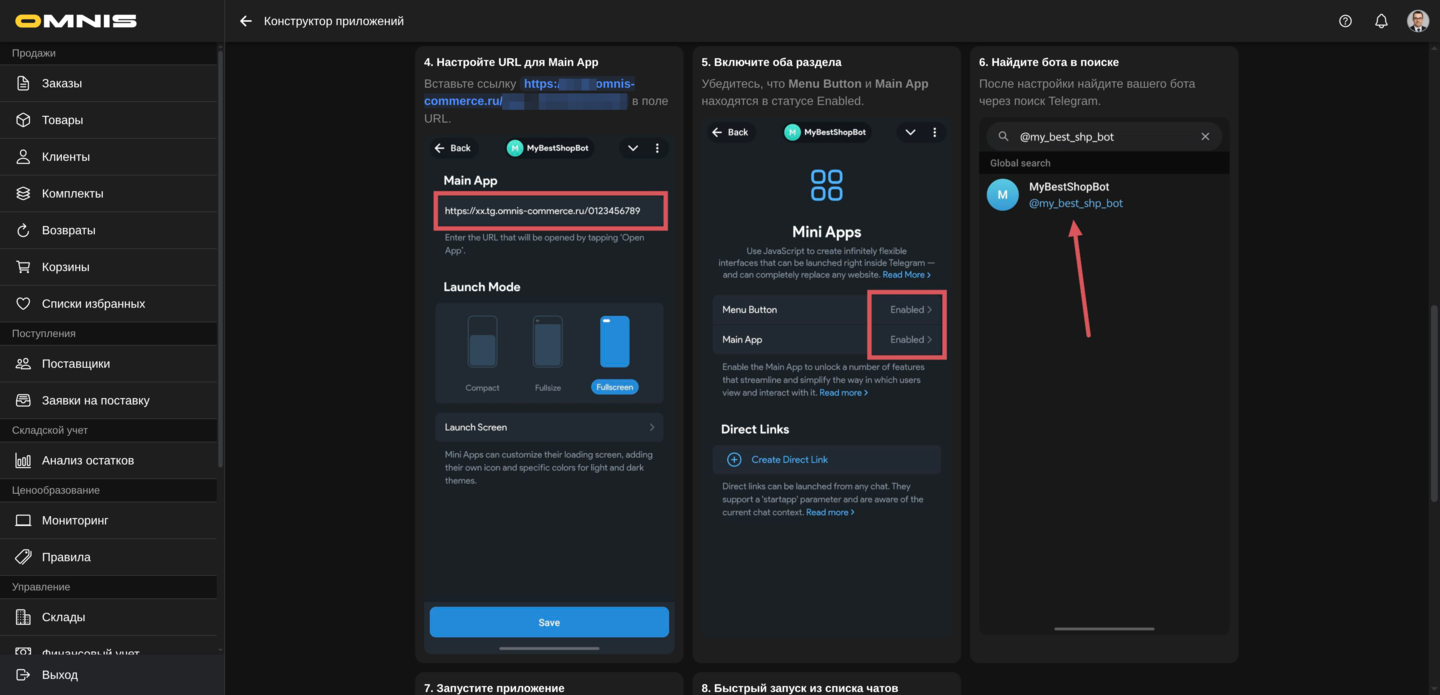The height and width of the screenshot is (695, 1440).
Task: Open the user profile avatar
Action: [x=1417, y=21]
